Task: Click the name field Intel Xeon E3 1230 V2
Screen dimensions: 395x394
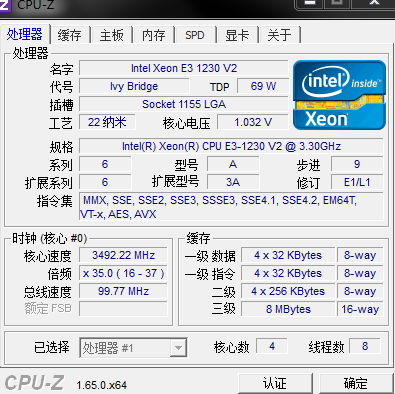Action: [184, 68]
